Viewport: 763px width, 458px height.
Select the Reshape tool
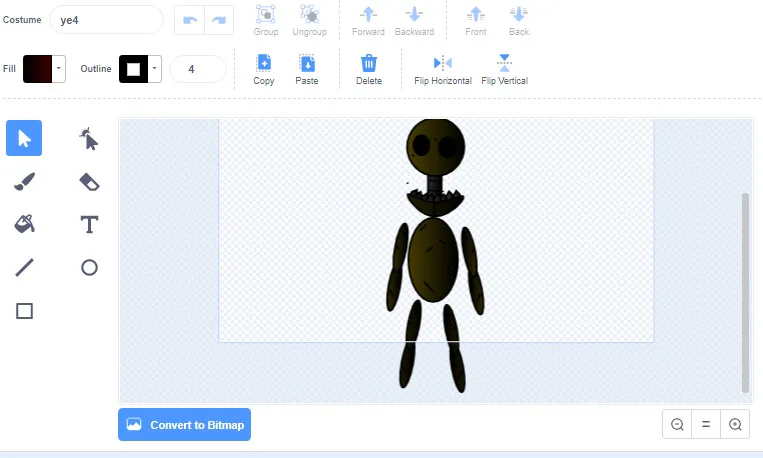click(x=89, y=138)
